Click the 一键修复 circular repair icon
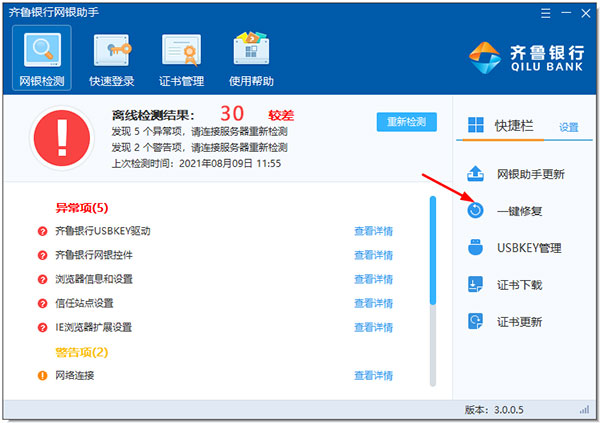The image size is (600, 423). (475, 210)
